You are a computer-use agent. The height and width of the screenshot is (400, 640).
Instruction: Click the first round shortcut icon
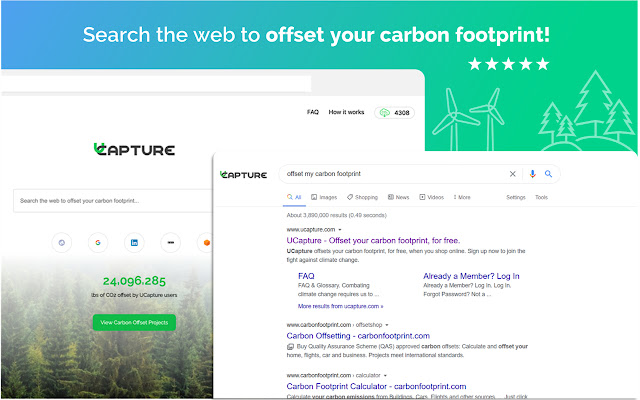click(62, 243)
